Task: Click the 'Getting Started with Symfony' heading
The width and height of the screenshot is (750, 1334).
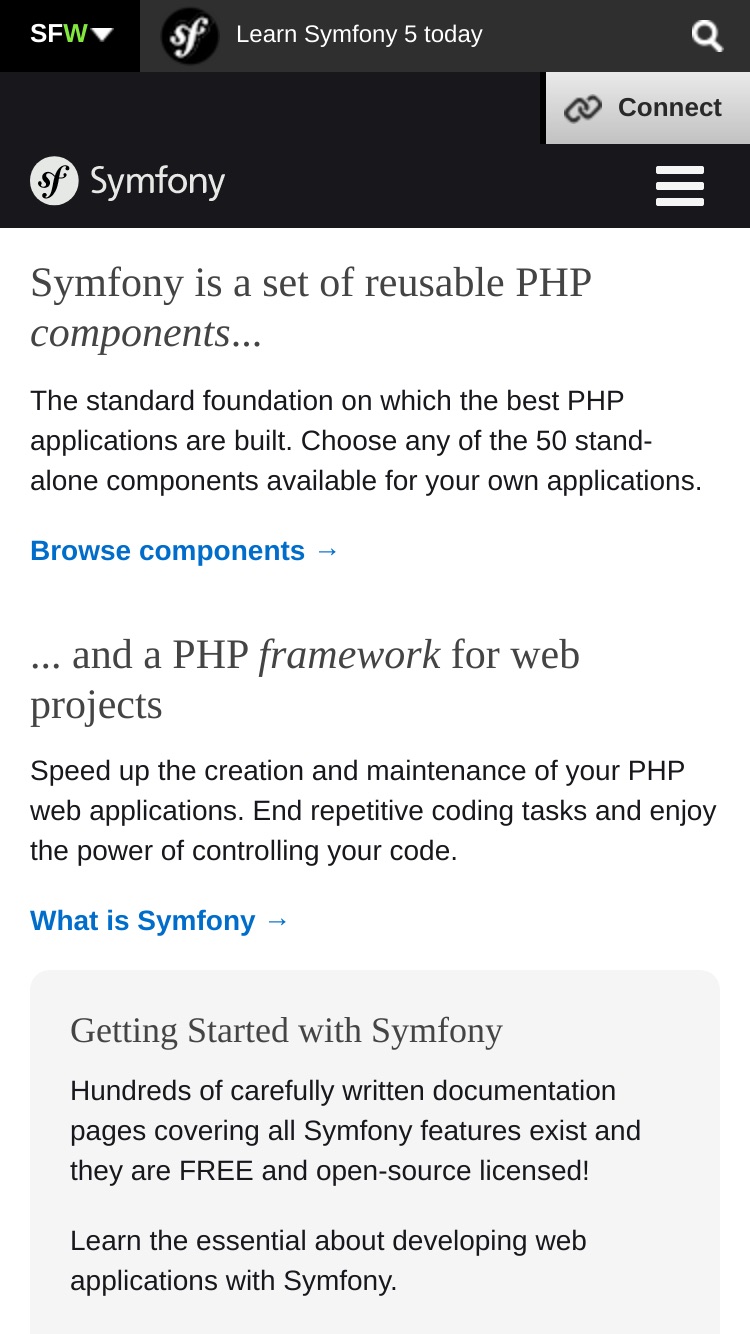Action: pyautogui.click(x=286, y=1030)
